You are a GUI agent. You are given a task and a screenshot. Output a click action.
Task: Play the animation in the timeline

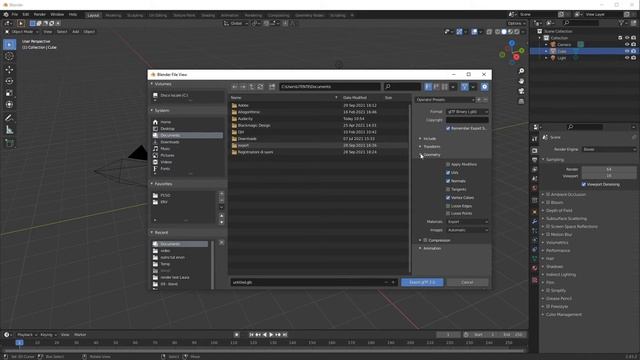pyautogui.click(x=271, y=335)
